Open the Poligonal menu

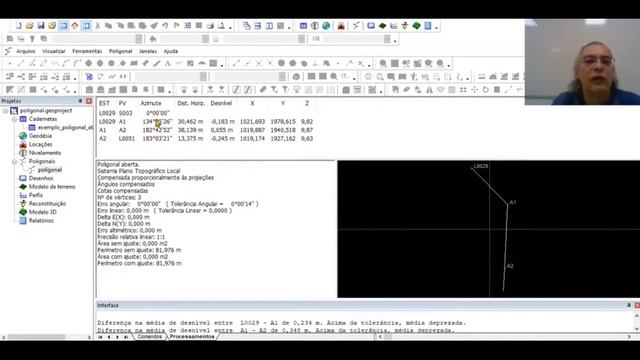point(120,51)
